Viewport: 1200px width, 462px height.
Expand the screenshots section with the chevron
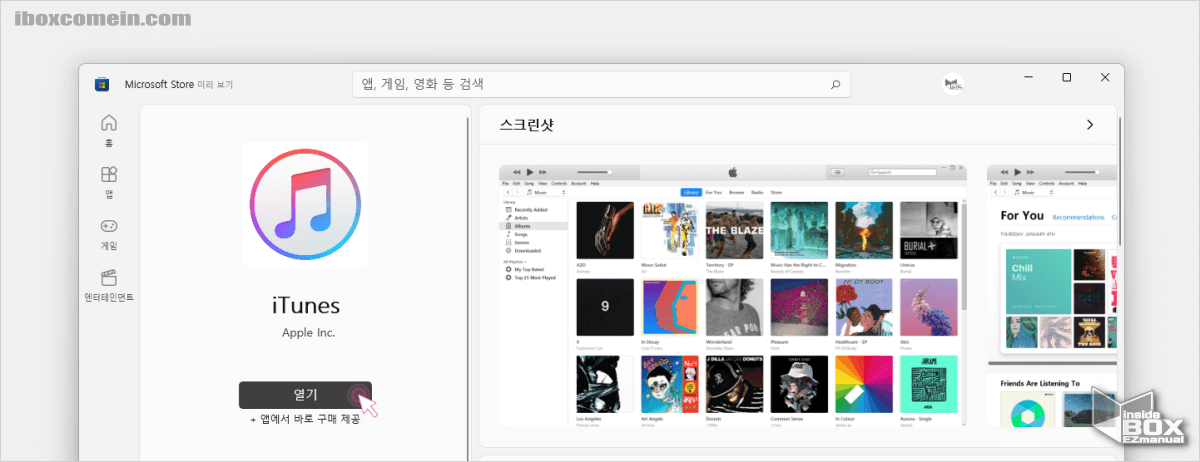point(1090,125)
